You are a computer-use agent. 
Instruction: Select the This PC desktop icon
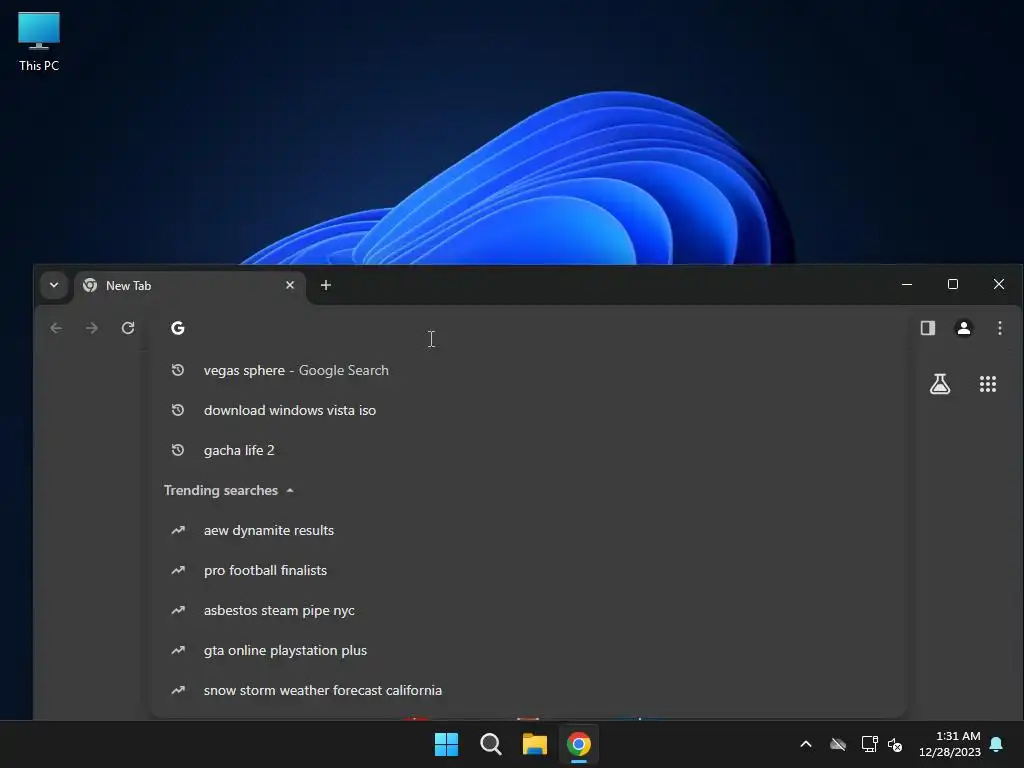(39, 42)
